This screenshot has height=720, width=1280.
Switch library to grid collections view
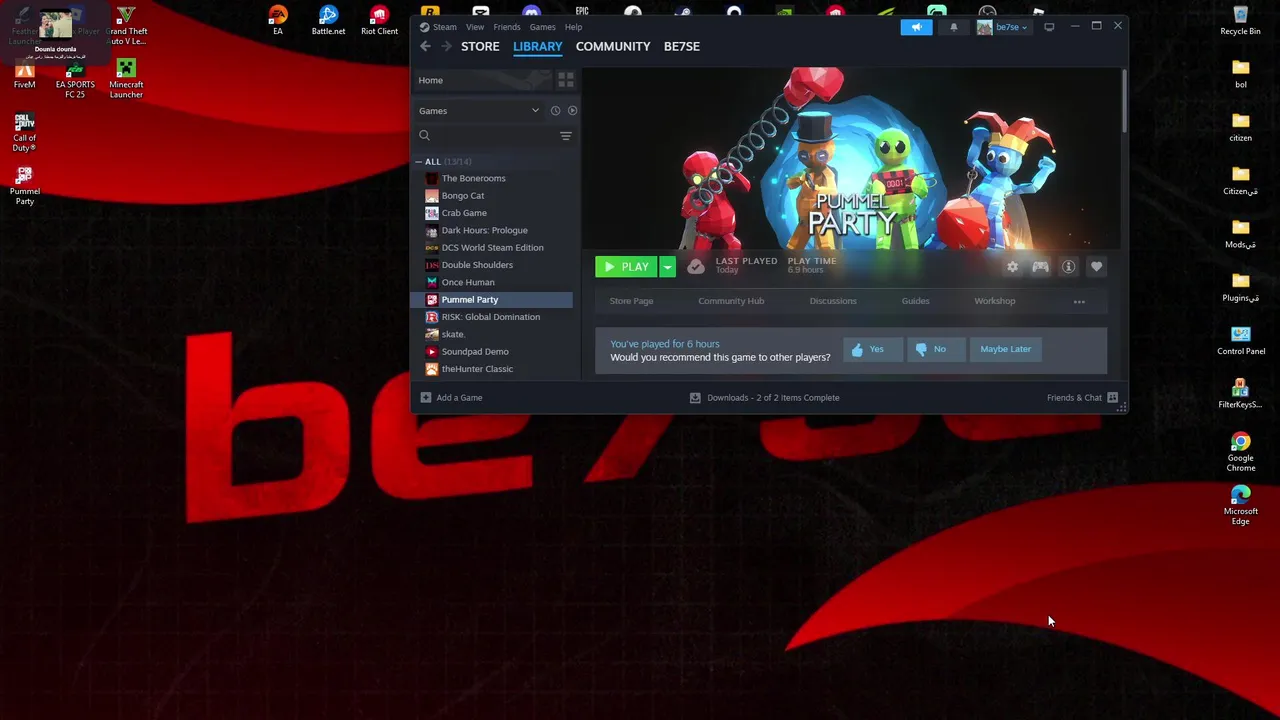(566, 80)
